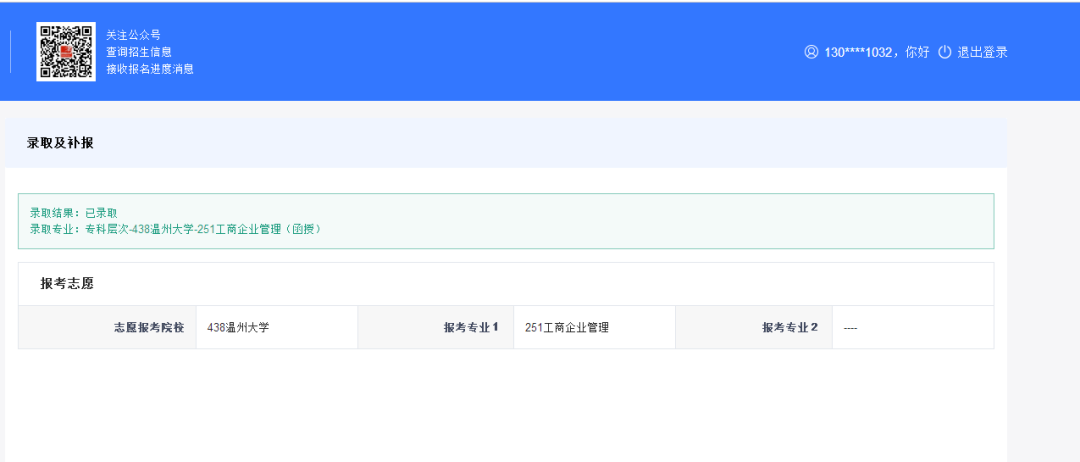Click the 438温州大学 table cell
1080x462 pixels.
coord(277,328)
